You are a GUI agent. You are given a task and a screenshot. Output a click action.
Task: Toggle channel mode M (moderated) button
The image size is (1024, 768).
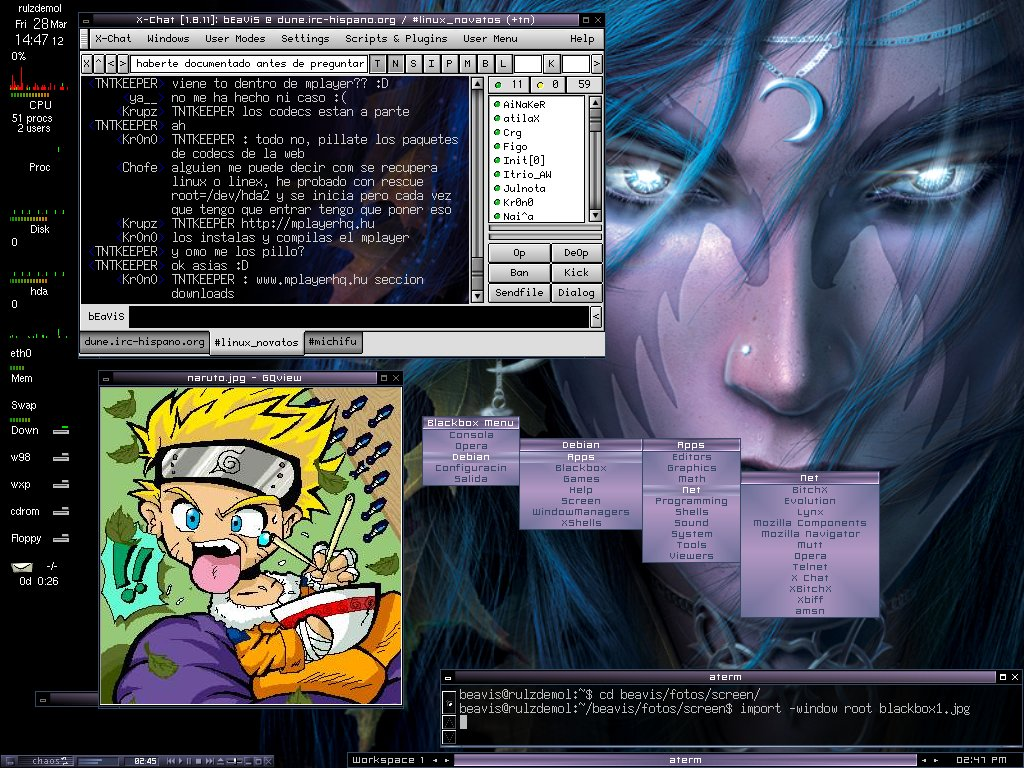click(467, 63)
